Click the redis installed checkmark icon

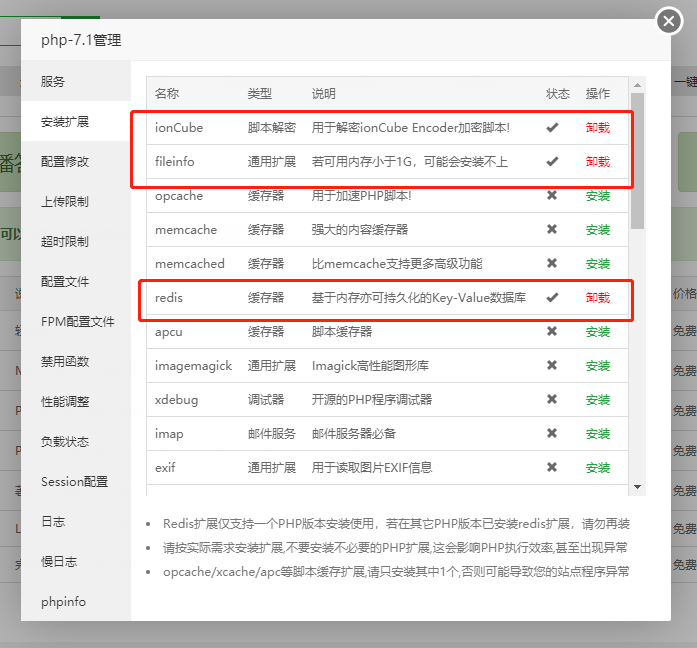tap(552, 298)
